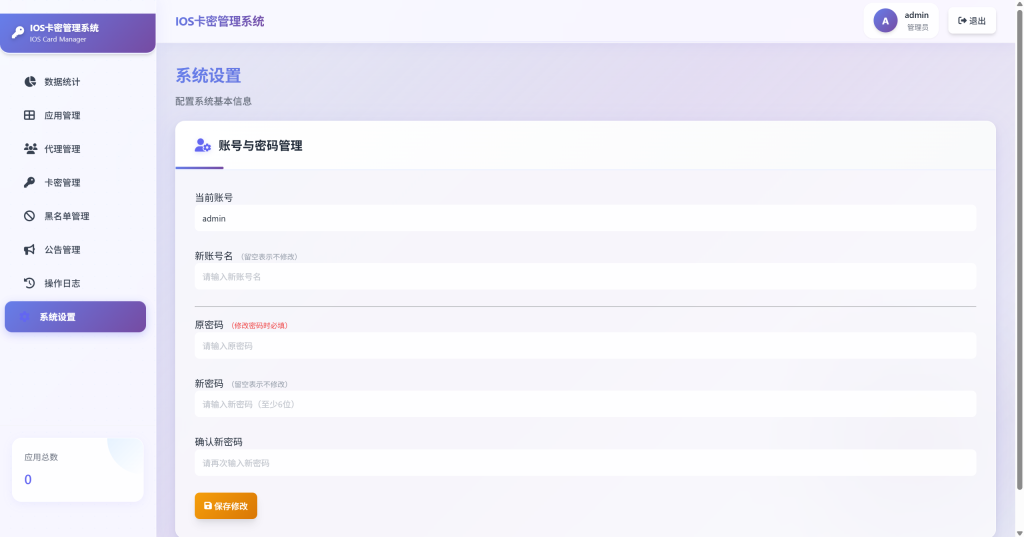
Task: Click the sidebar IOS Card Manager logo banner
Action: point(78,33)
